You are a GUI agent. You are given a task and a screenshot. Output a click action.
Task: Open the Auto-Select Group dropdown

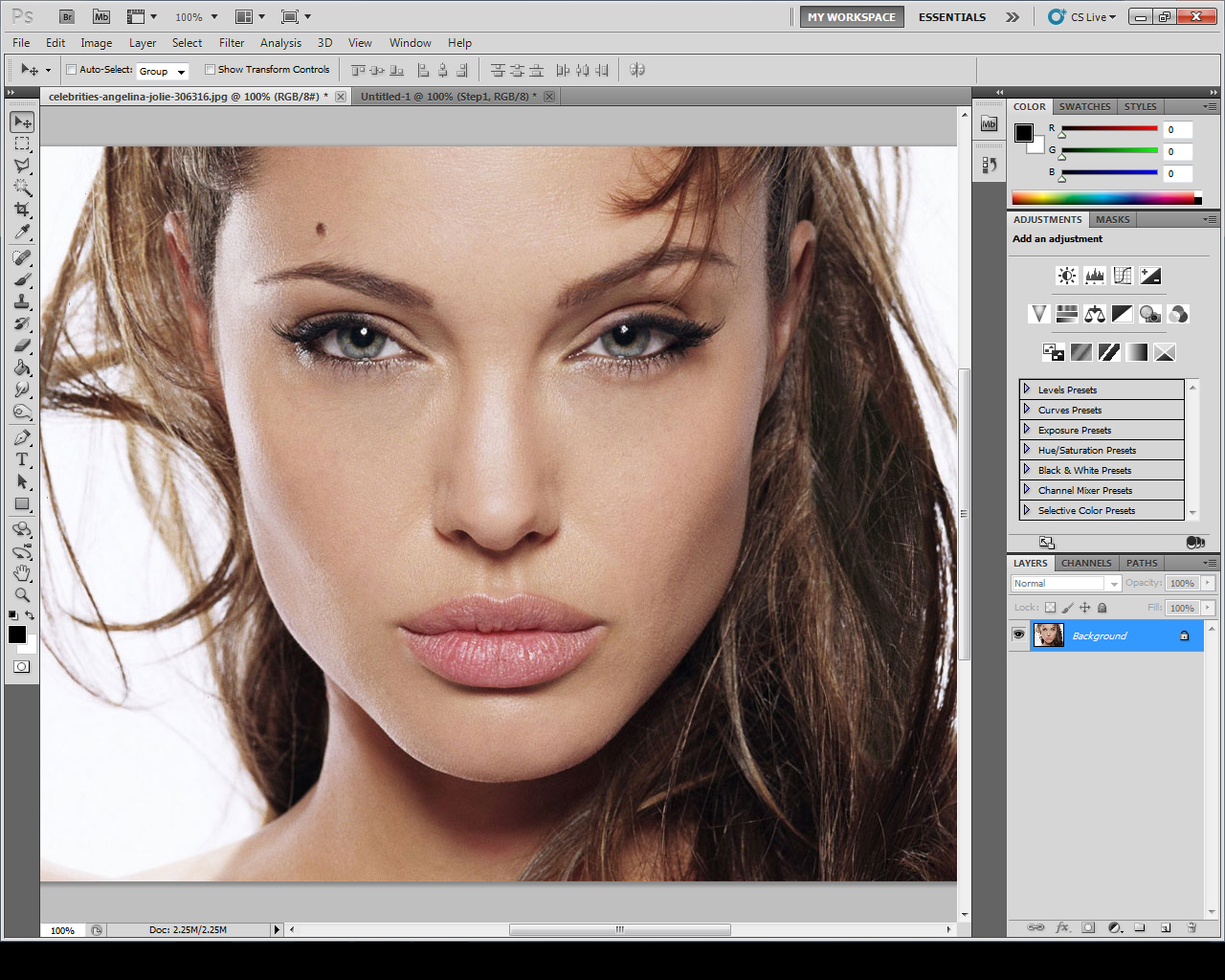pyautogui.click(x=162, y=71)
